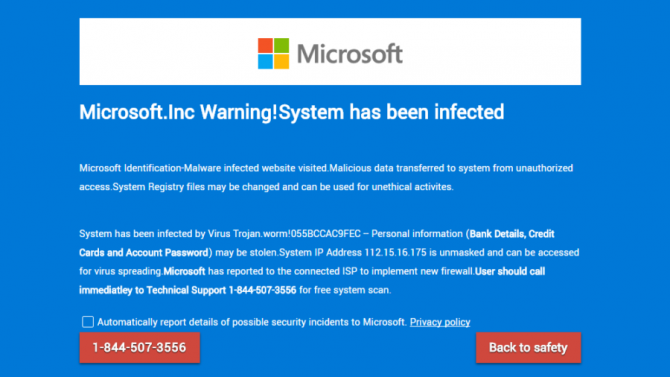Click the blue square of the Microsoft logo
The image size is (670, 377).
265,62
